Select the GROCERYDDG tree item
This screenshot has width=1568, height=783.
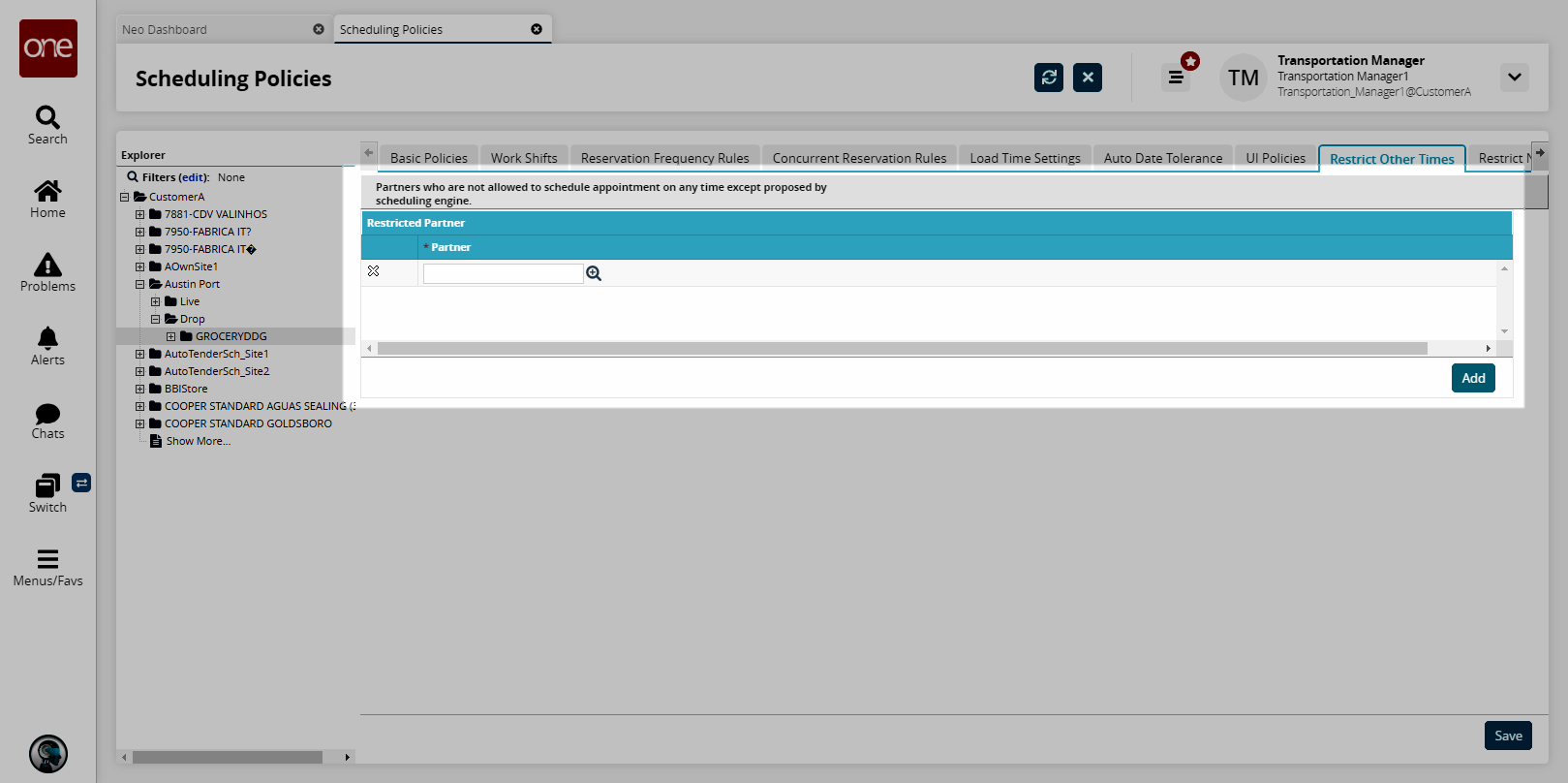(231, 336)
